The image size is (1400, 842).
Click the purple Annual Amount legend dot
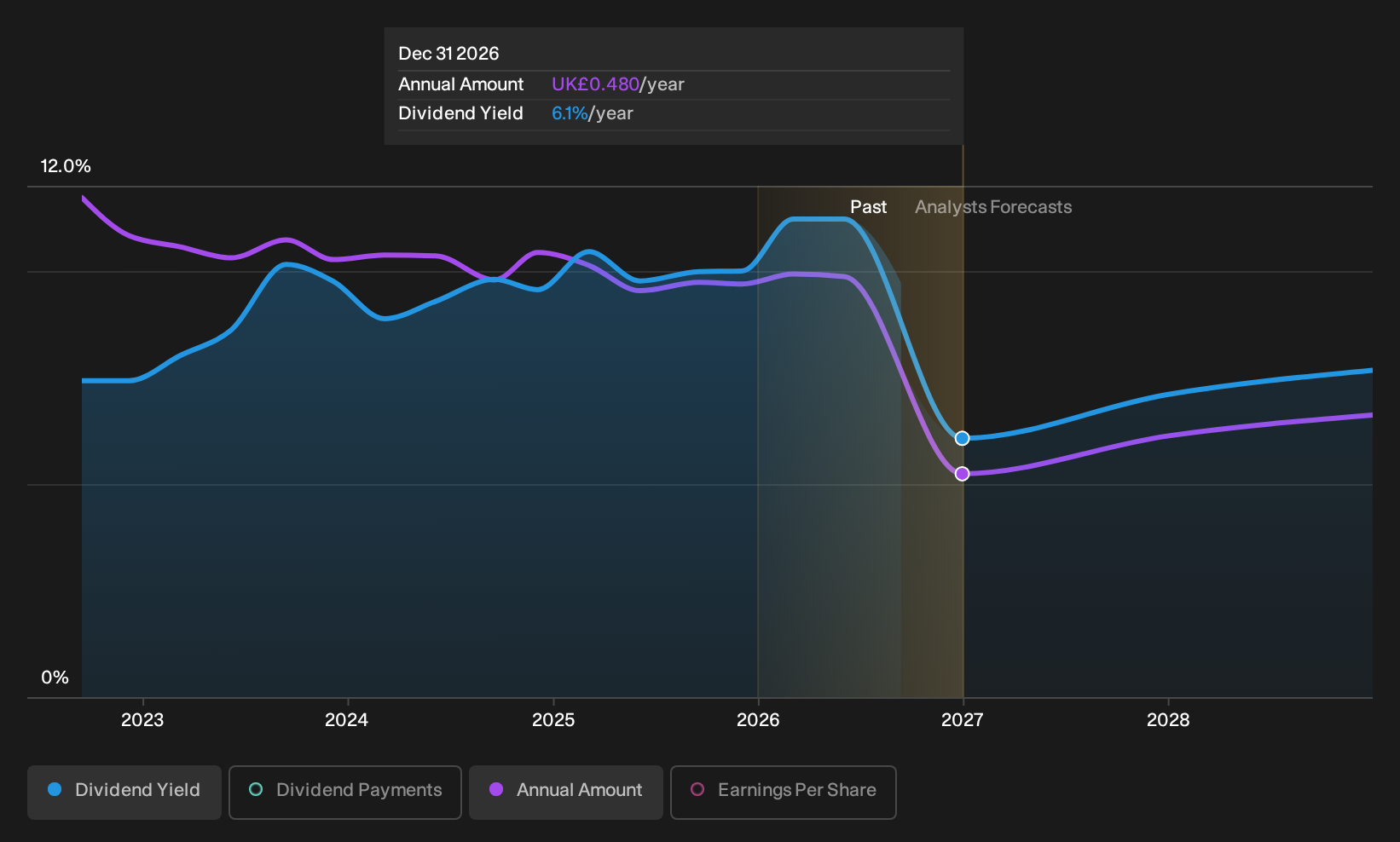(496, 789)
